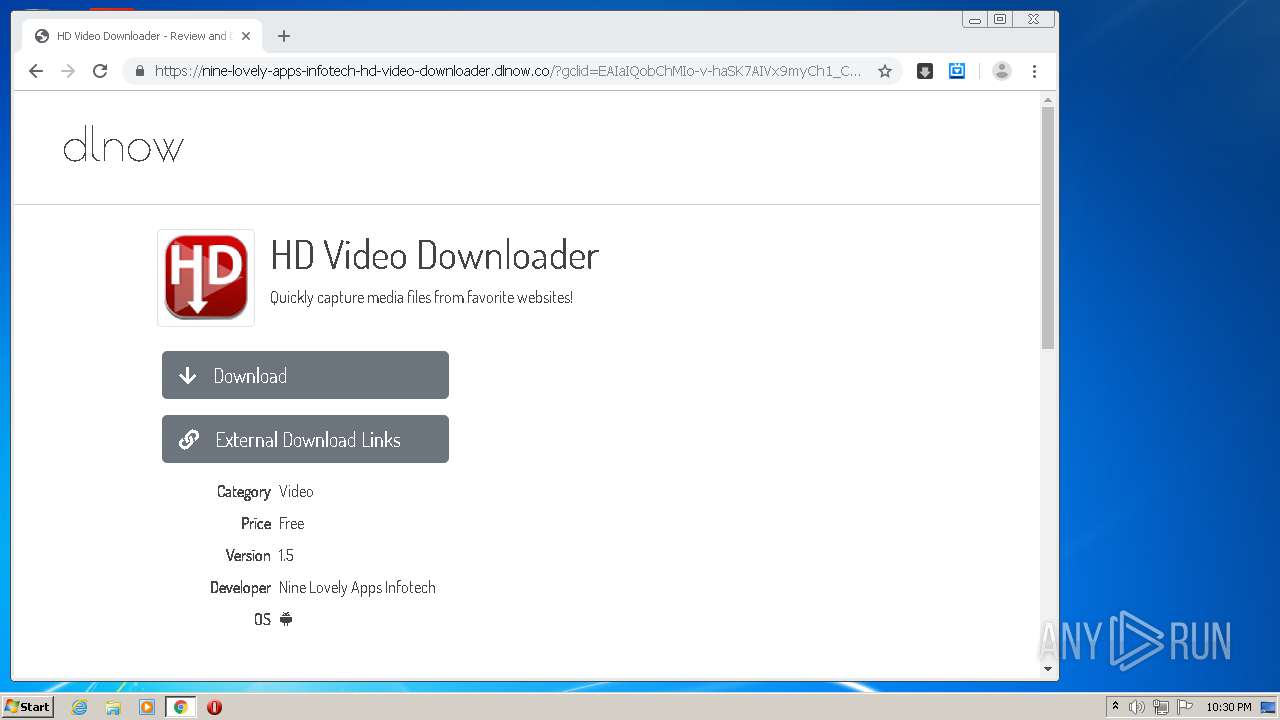Click the down arrow icon in Download button
Viewport: 1280px width, 720px height.
(x=187, y=376)
